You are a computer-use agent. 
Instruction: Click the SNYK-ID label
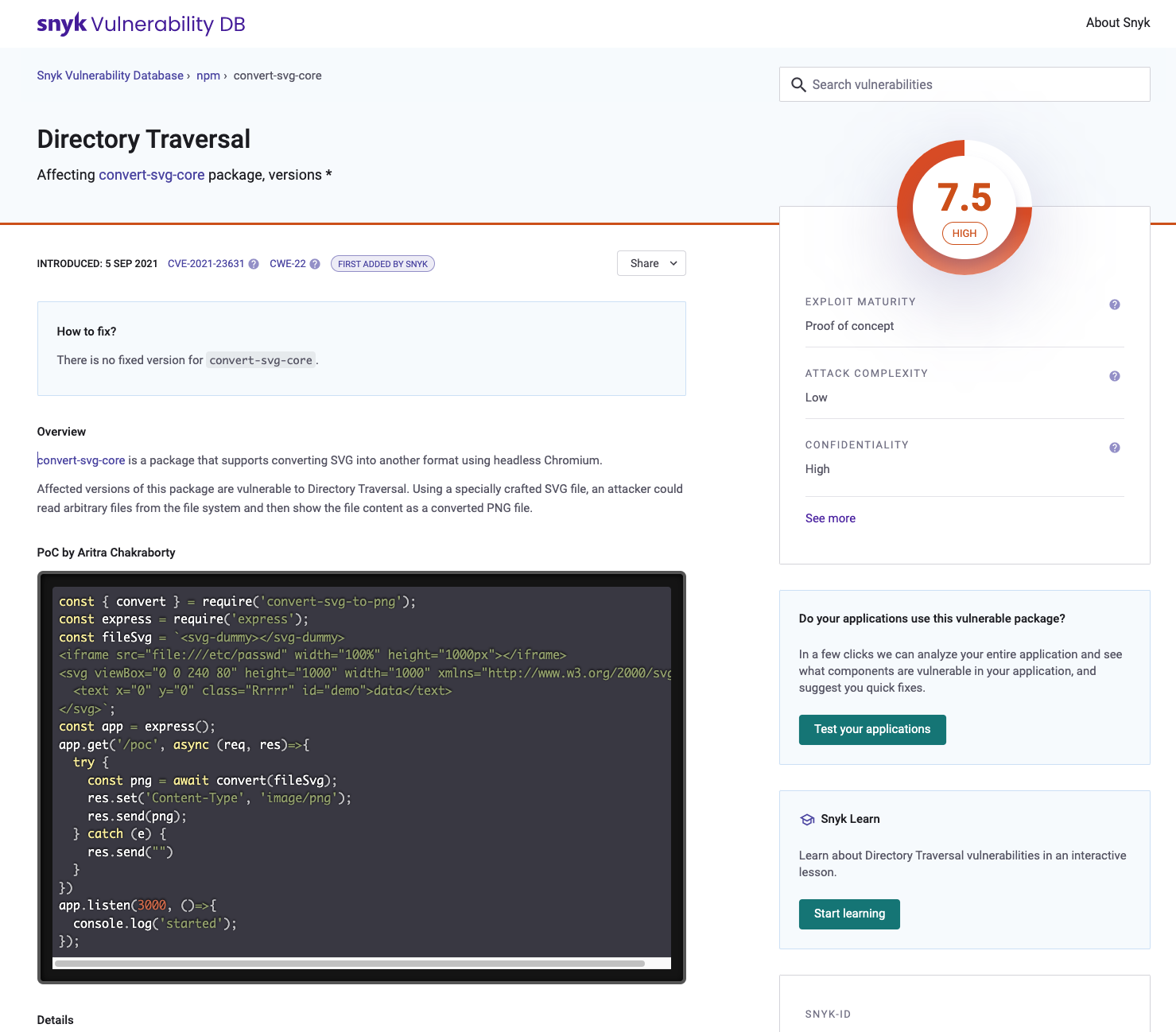(828, 1015)
